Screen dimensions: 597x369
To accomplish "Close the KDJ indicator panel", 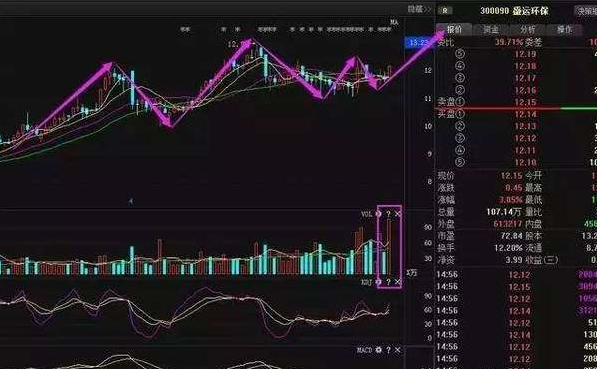I will coord(397,282).
